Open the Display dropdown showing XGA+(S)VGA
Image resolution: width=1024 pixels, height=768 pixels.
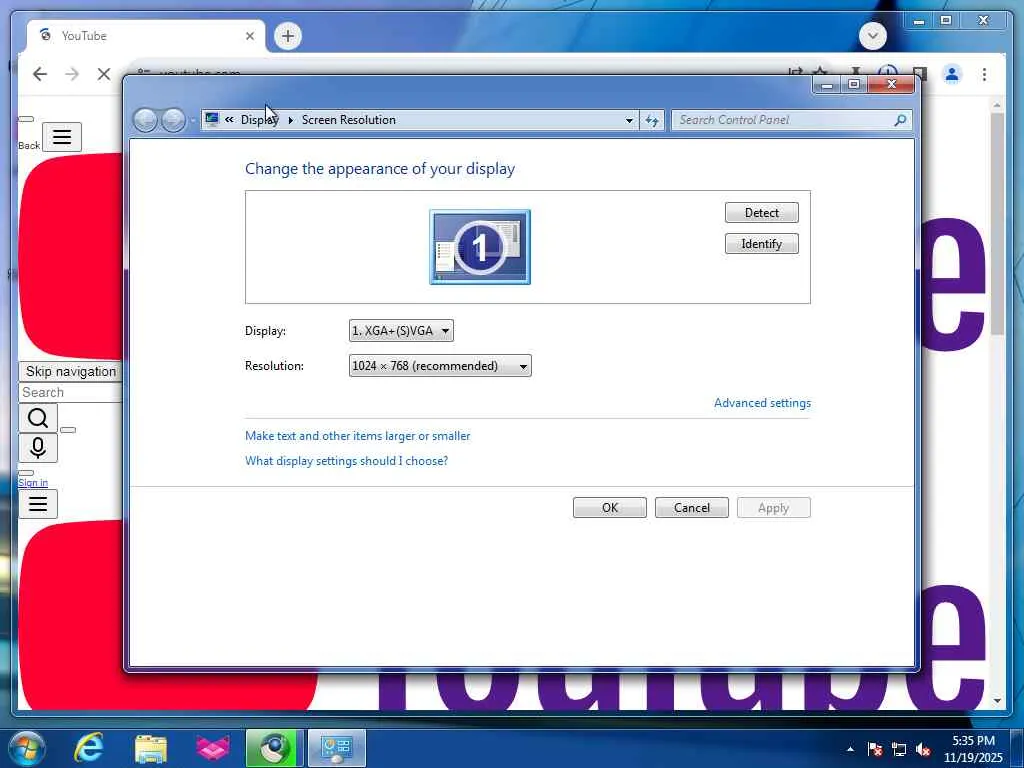click(x=401, y=331)
